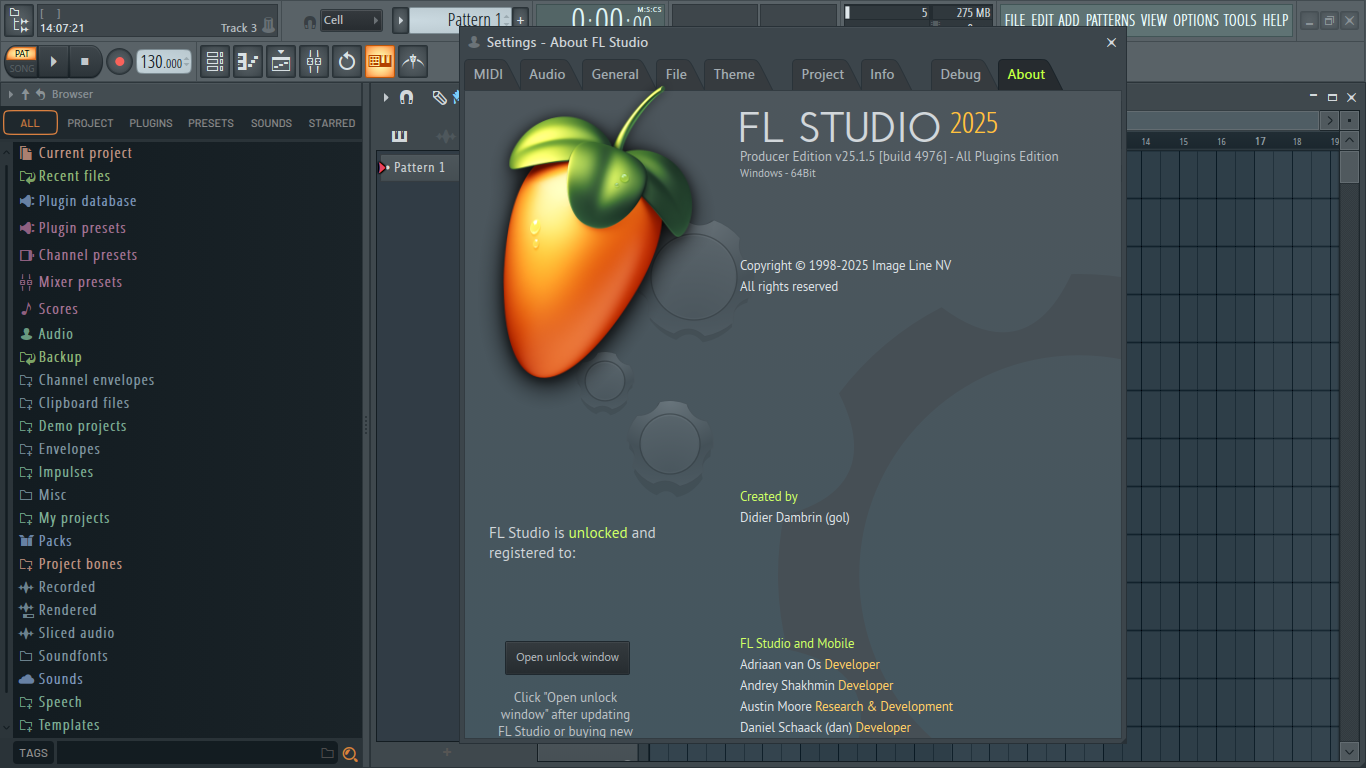Click the Pattern 1 selector
This screenshot has width=1366, height=768.
click(x=460, y=20)
